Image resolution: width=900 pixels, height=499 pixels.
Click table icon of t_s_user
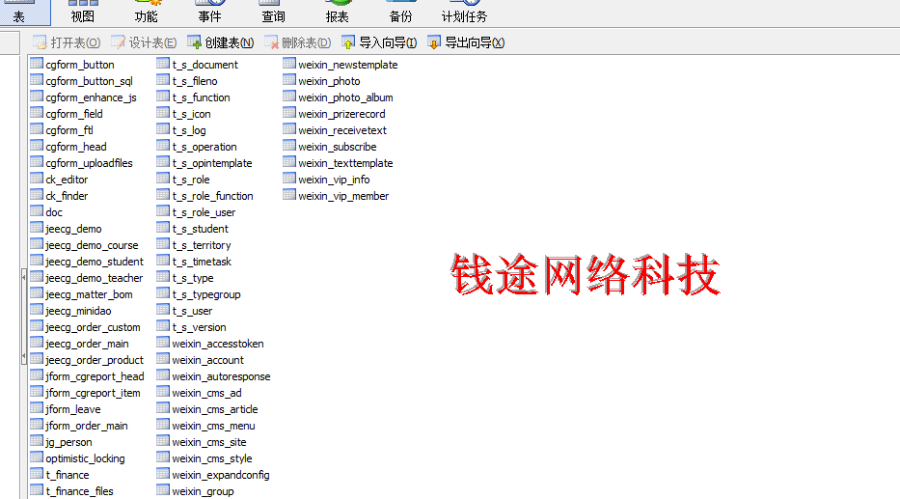(x=163, y=310)
